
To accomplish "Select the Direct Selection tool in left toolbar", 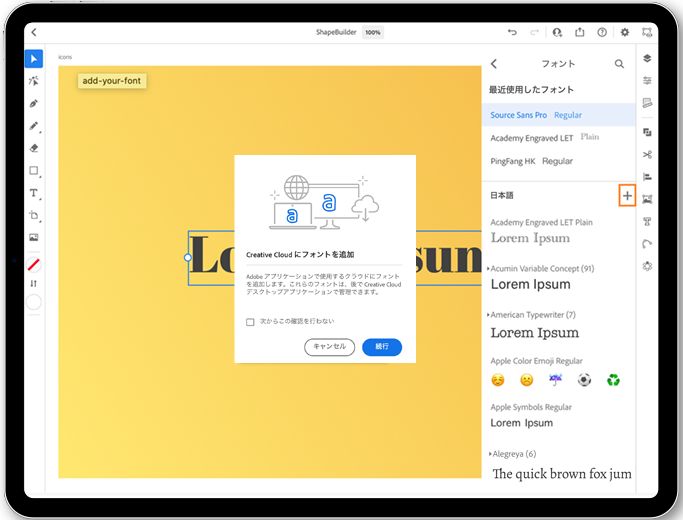I will point(34,81).
